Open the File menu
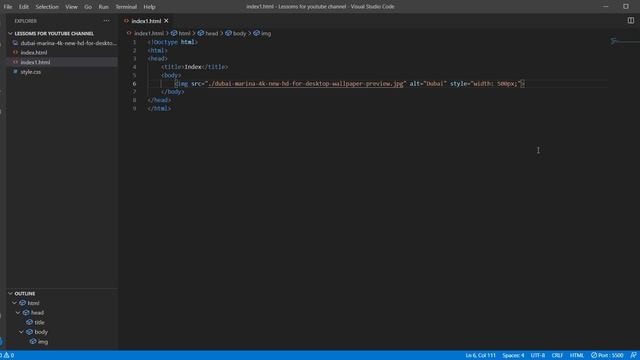 click(8, 7)
